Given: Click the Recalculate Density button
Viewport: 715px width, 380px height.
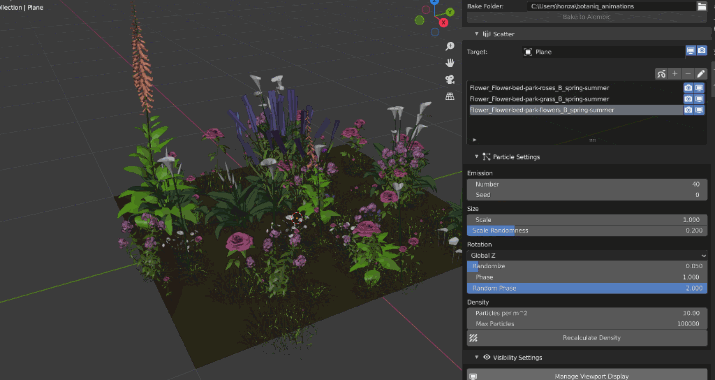Looking at the screenshot, I should pos(587,338).
